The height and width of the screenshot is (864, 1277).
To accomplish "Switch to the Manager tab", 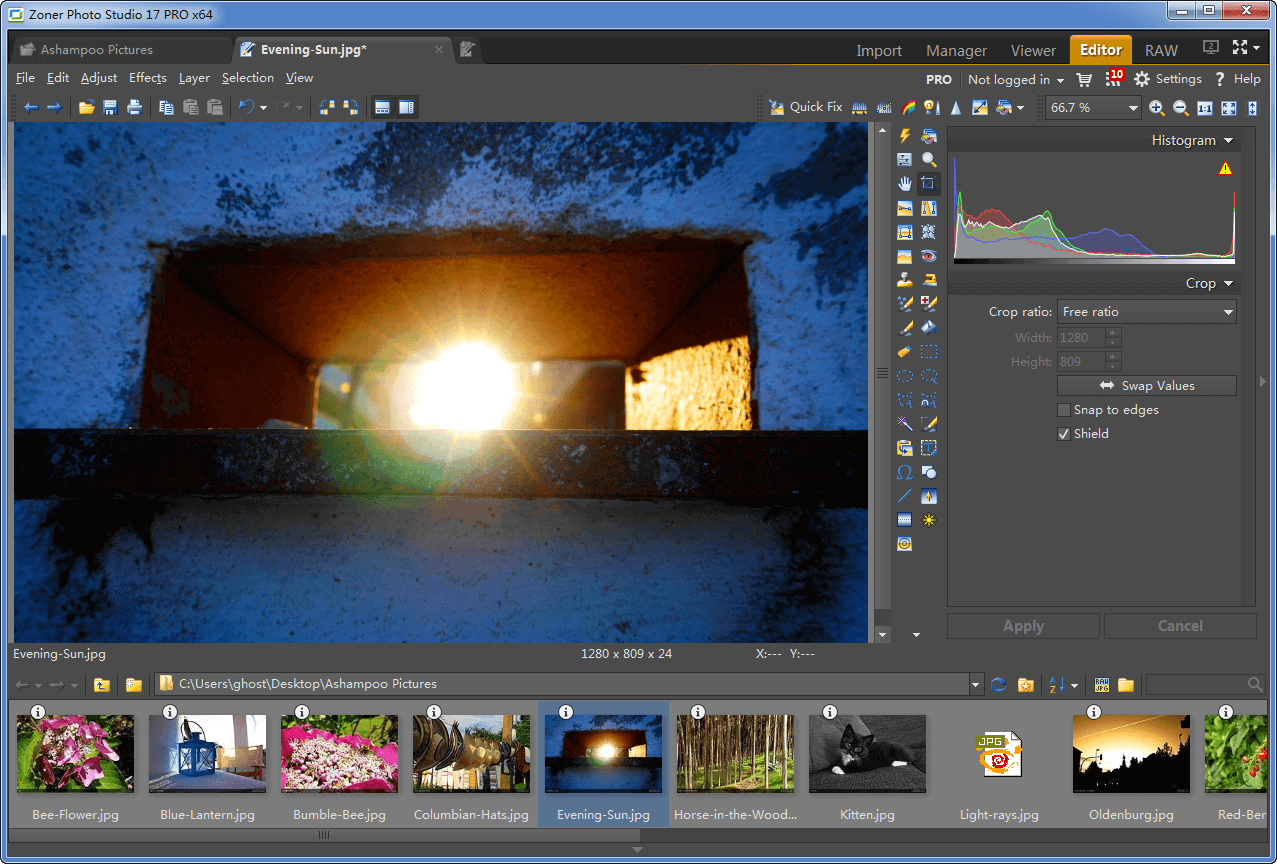I will pos(956,50).
